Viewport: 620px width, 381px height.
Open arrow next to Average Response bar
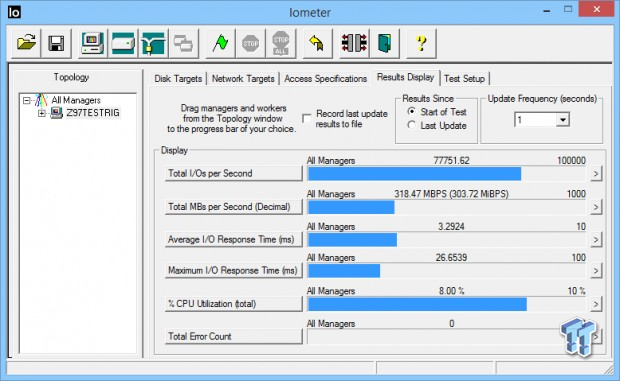point(596,240)
